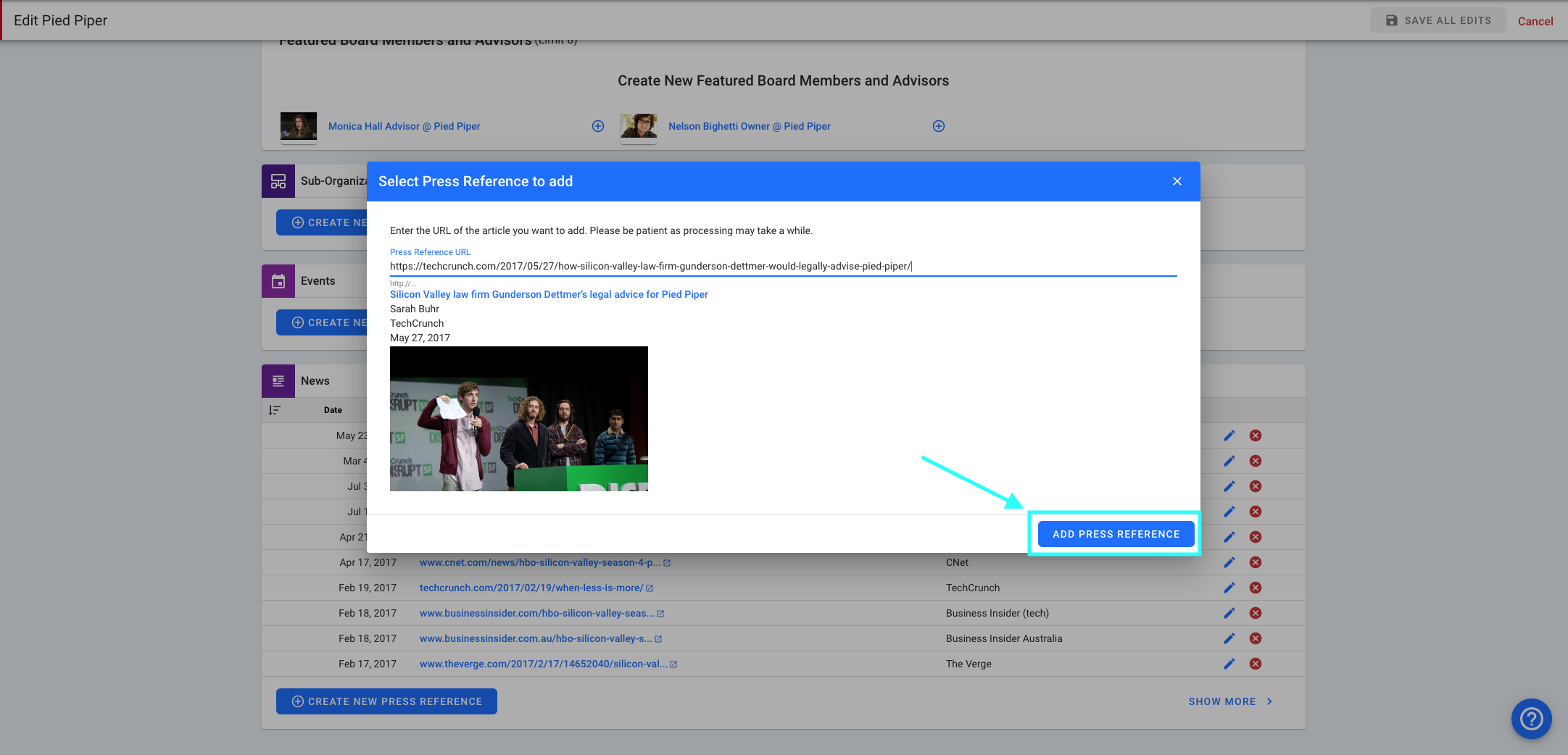Click the Create New button under Sub-Organizations
This screenshot has height=755, width=1568.
323,222
